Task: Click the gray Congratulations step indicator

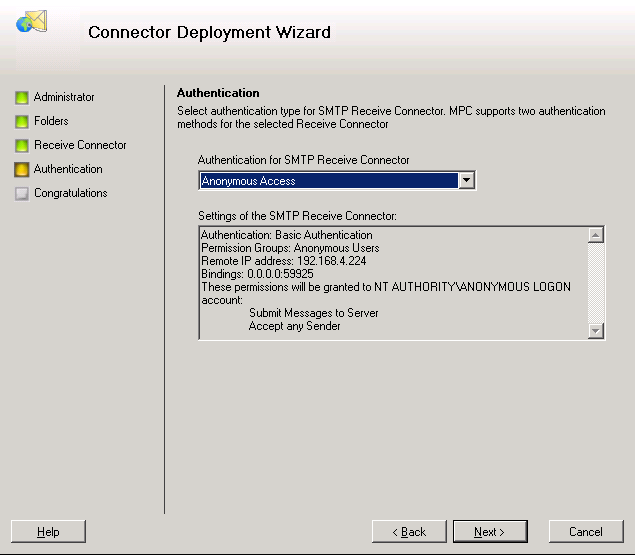Action: [x=22, y=194]
